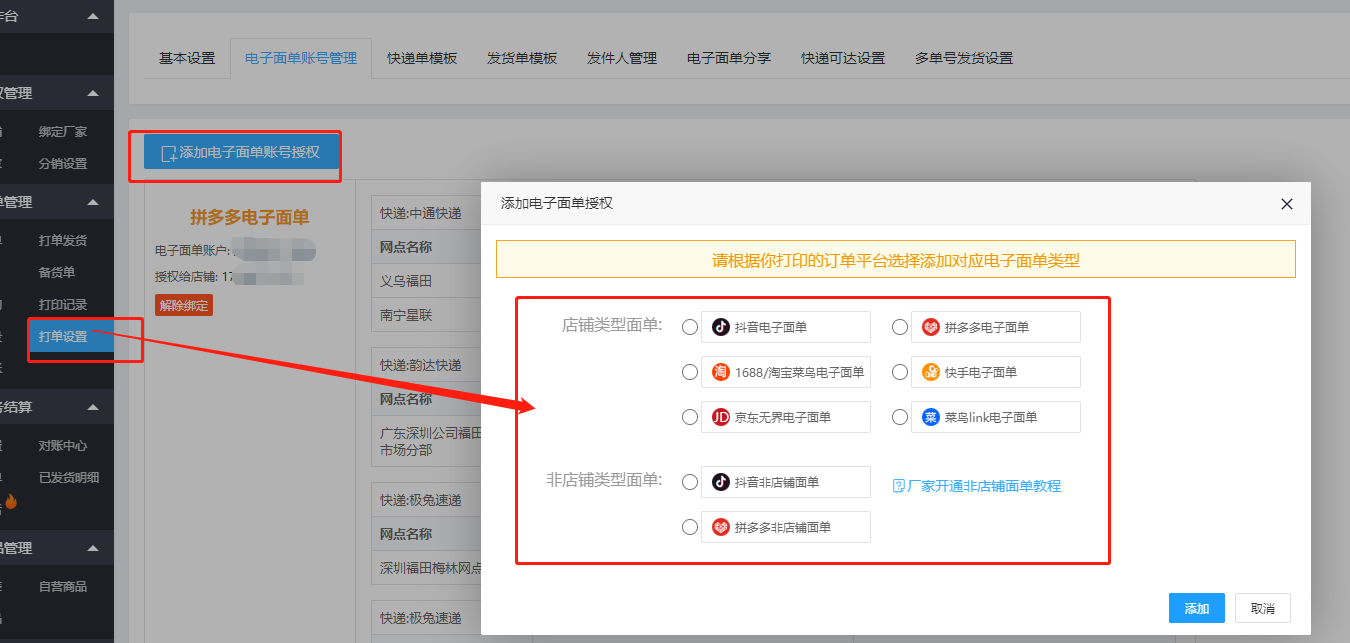Click the Douyin logo icon for 抖音电子面单

tap(720, 327)
